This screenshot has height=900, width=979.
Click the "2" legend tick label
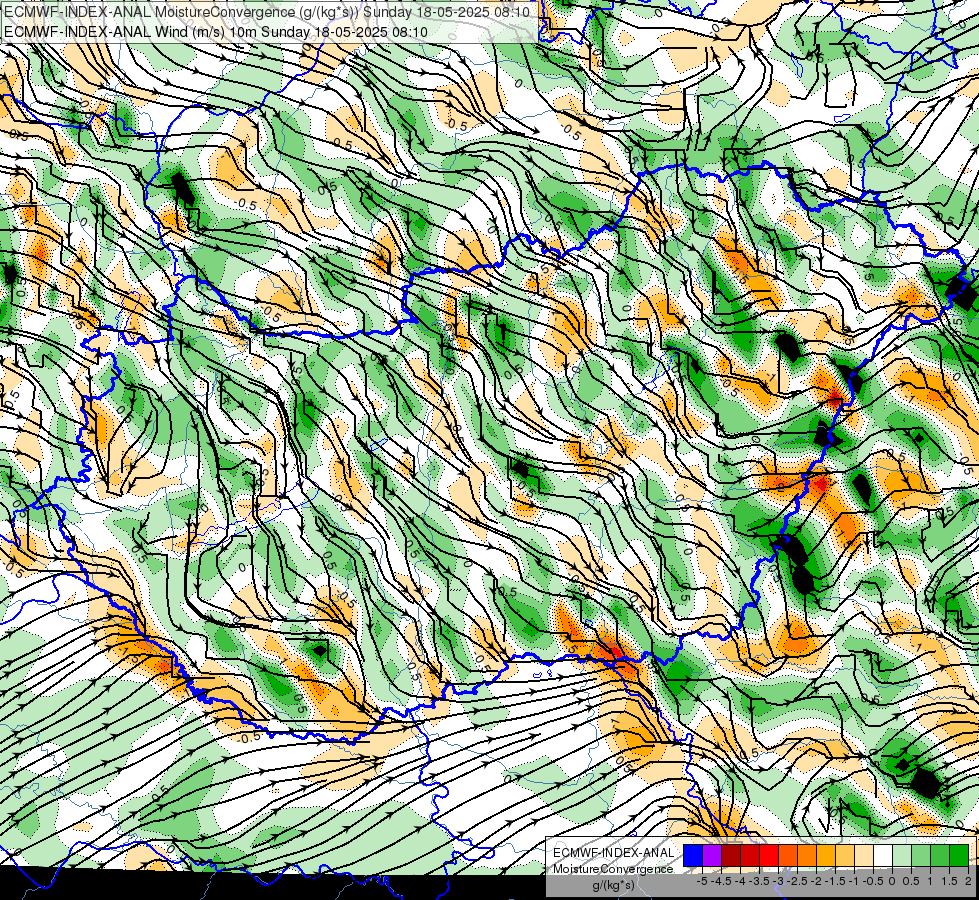click(968, 881)
